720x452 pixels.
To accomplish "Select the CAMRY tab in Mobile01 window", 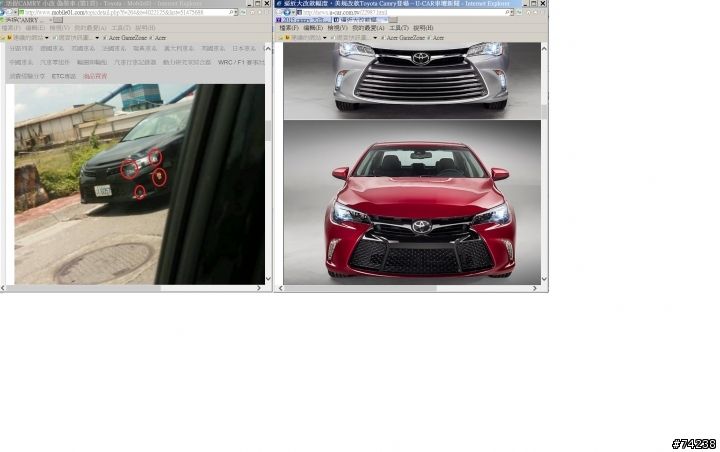I will point(24,20).
